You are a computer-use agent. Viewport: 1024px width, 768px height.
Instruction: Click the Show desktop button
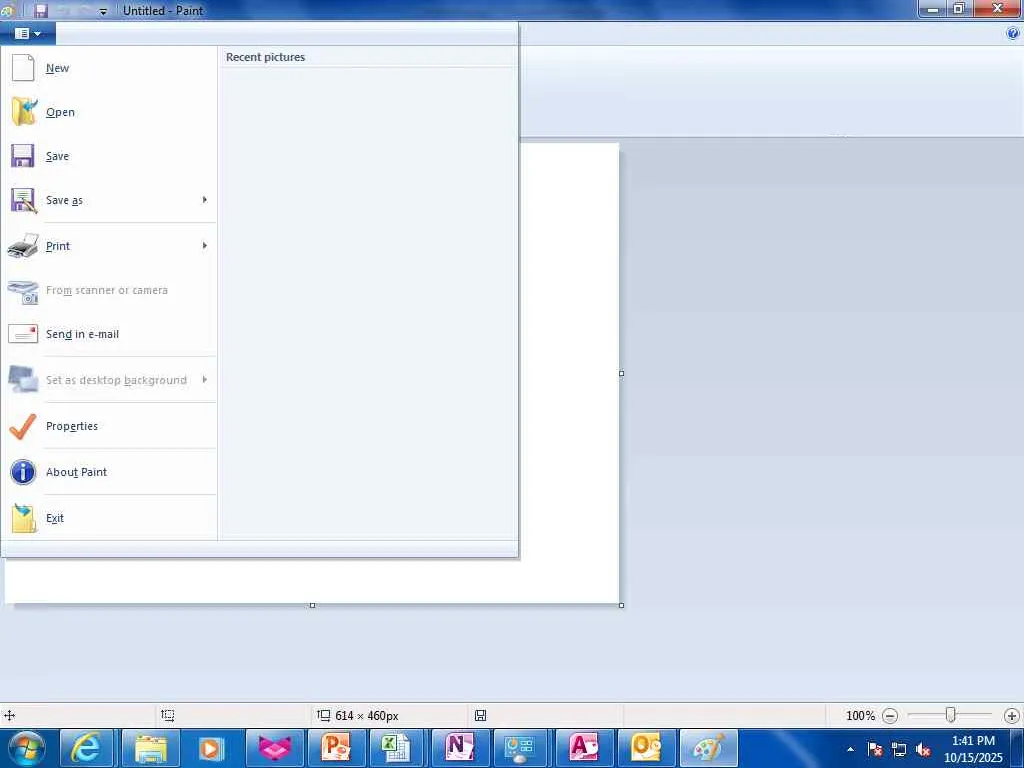[1017, 749]
